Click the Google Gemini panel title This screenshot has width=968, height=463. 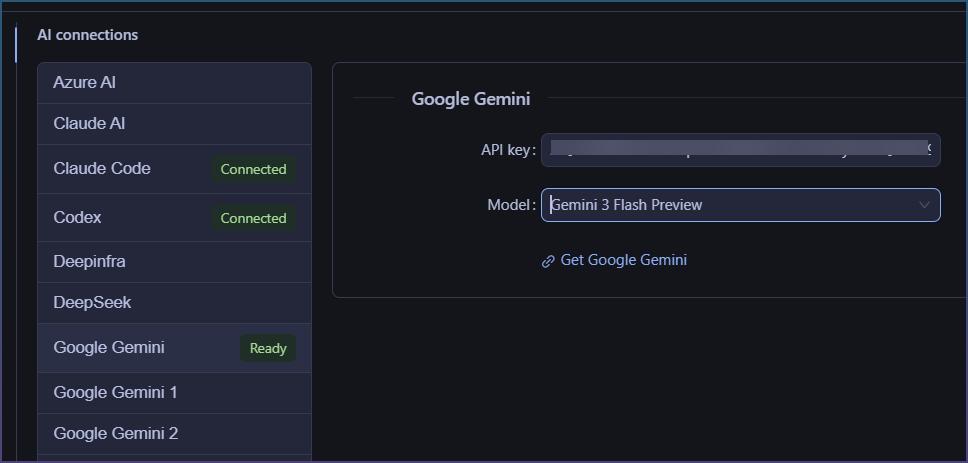click(471, 99)
